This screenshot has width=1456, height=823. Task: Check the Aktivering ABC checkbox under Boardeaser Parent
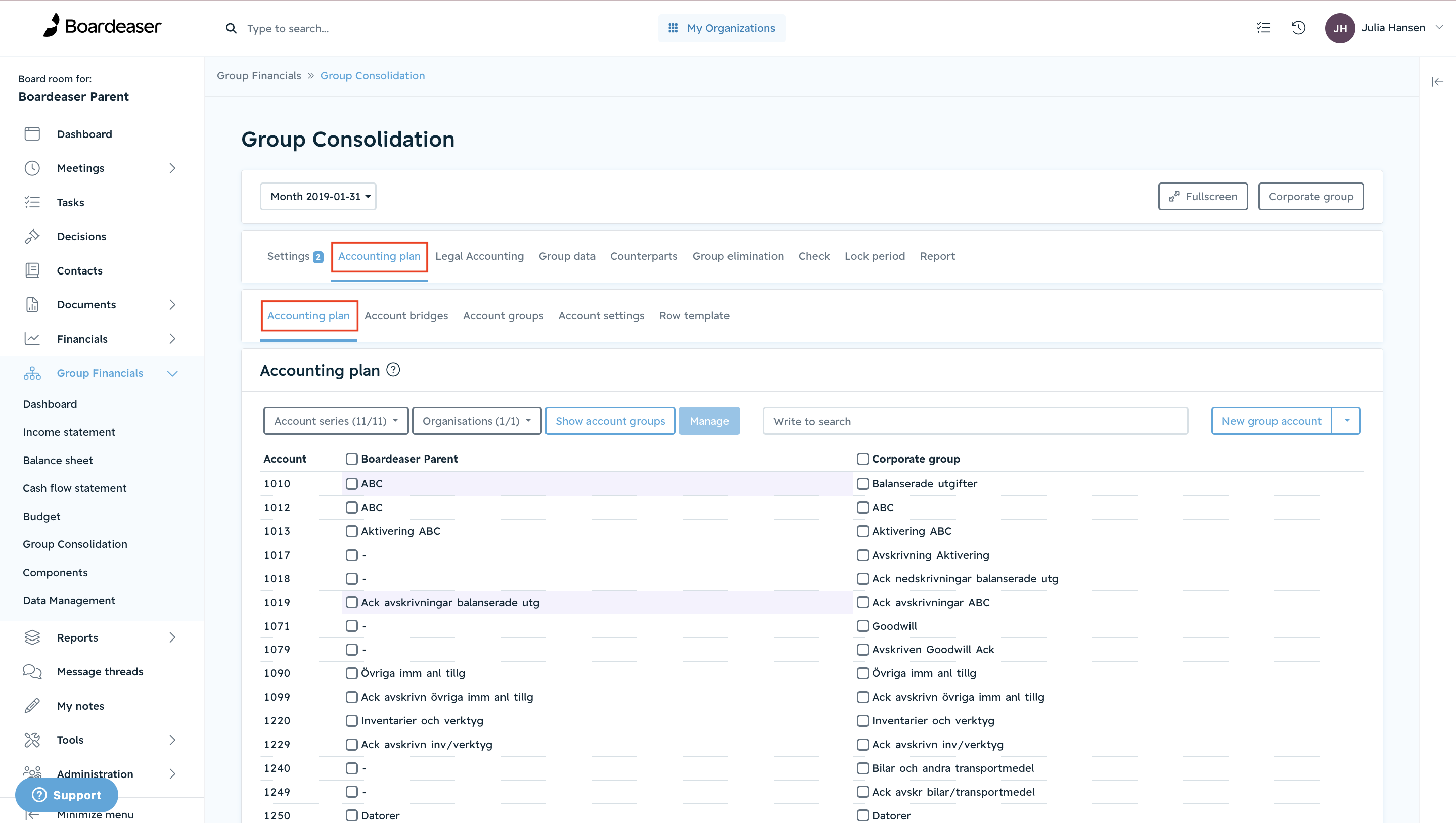351,531
